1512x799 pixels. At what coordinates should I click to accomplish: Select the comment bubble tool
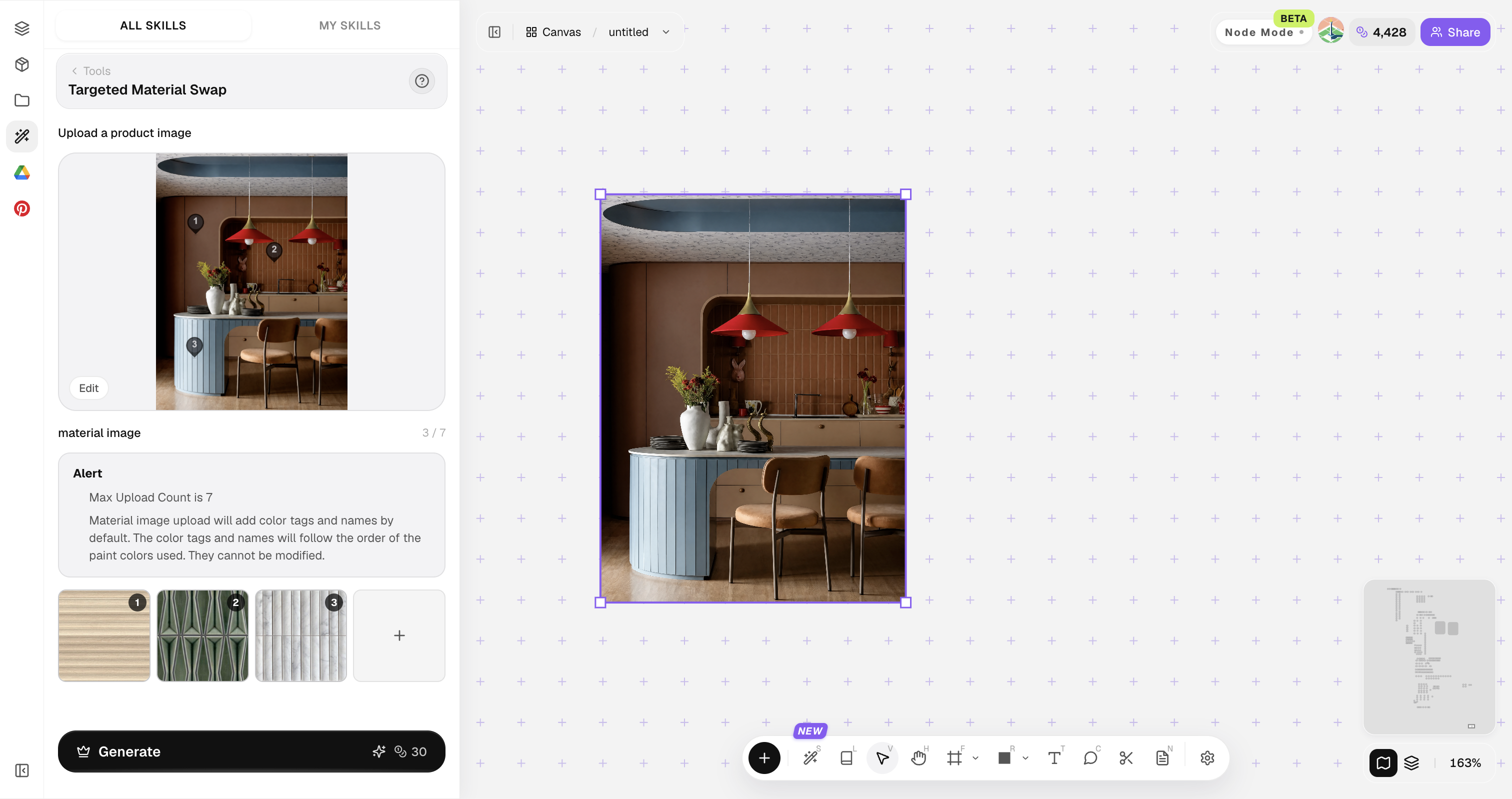point(1090,758)
